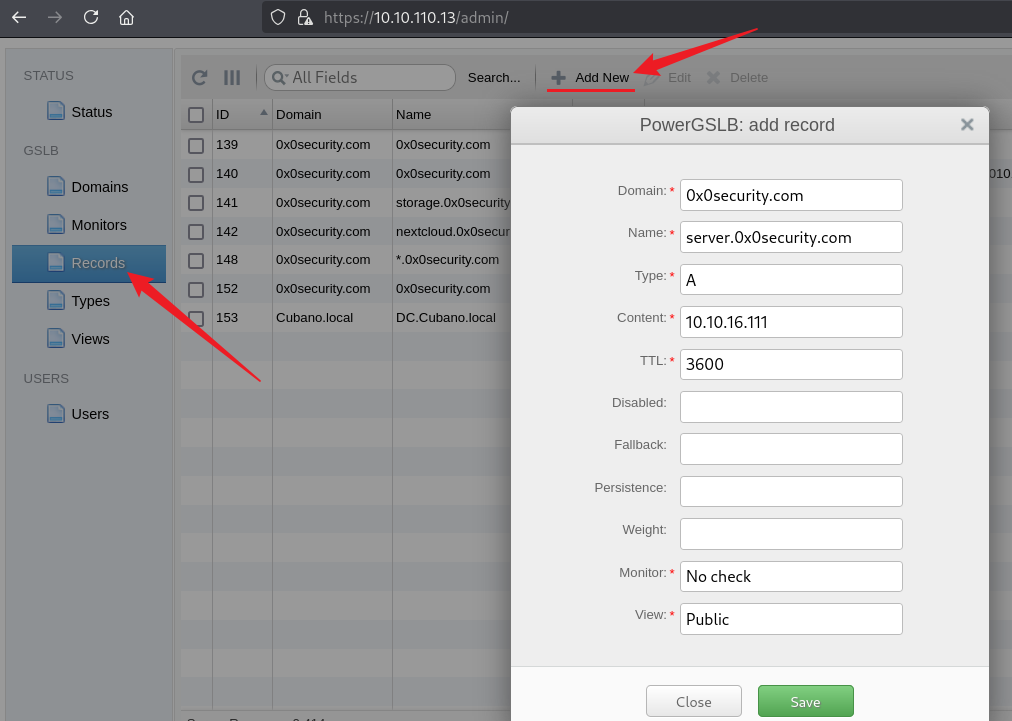This screenshot has height=721, width=1012.
Task: Open the Monitor dropdown showing No check
Action: coord(790,576)
